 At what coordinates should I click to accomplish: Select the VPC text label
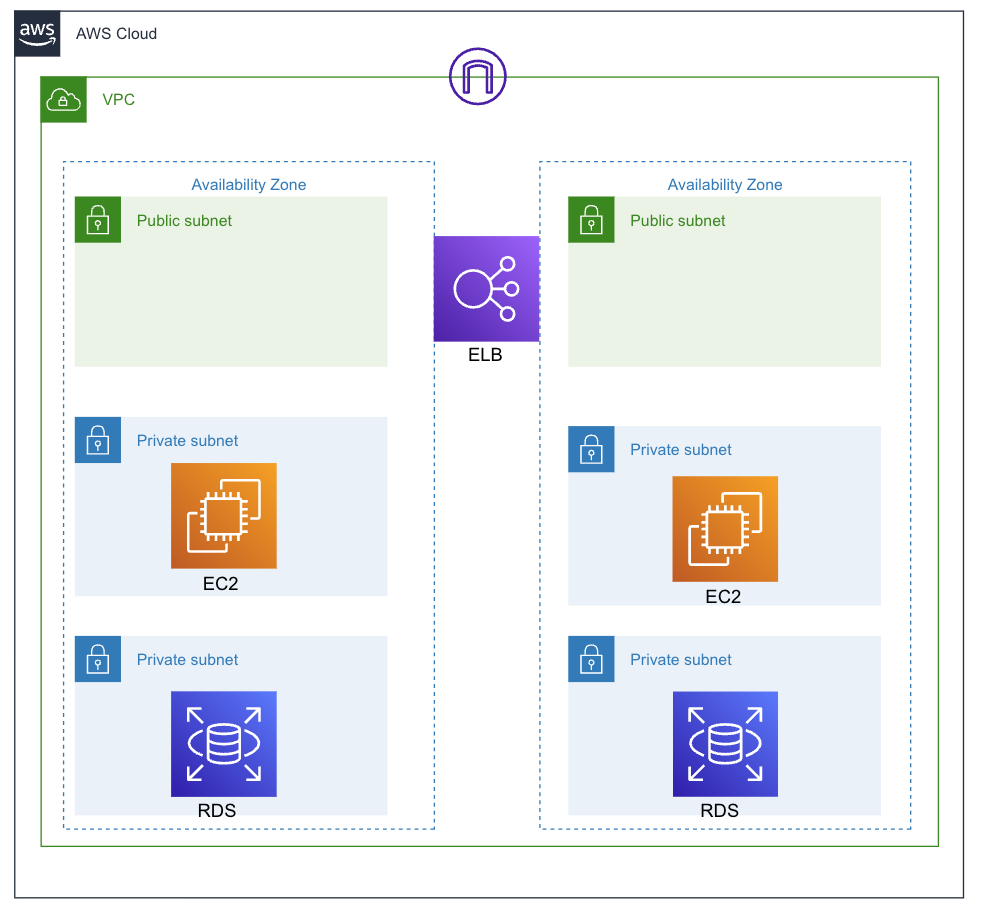[x=118, y=100]
